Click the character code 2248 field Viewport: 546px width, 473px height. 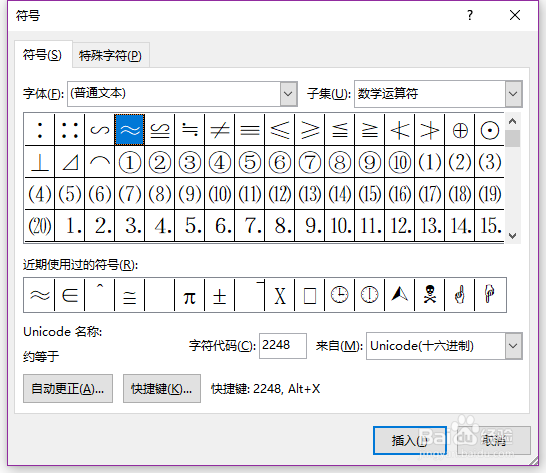click(x=283, y=346)
